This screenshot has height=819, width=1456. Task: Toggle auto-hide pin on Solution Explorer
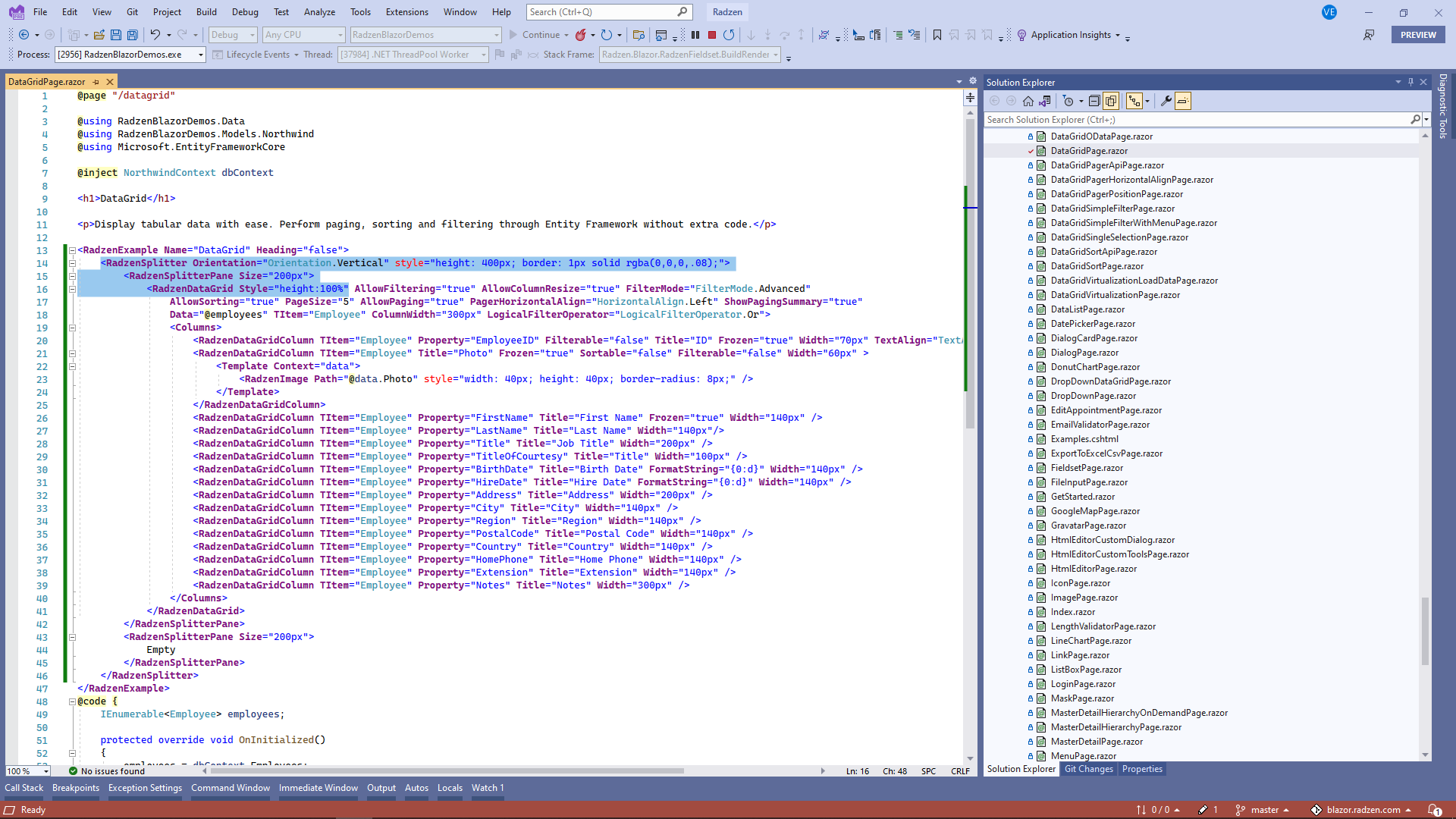click(1411, 82)
